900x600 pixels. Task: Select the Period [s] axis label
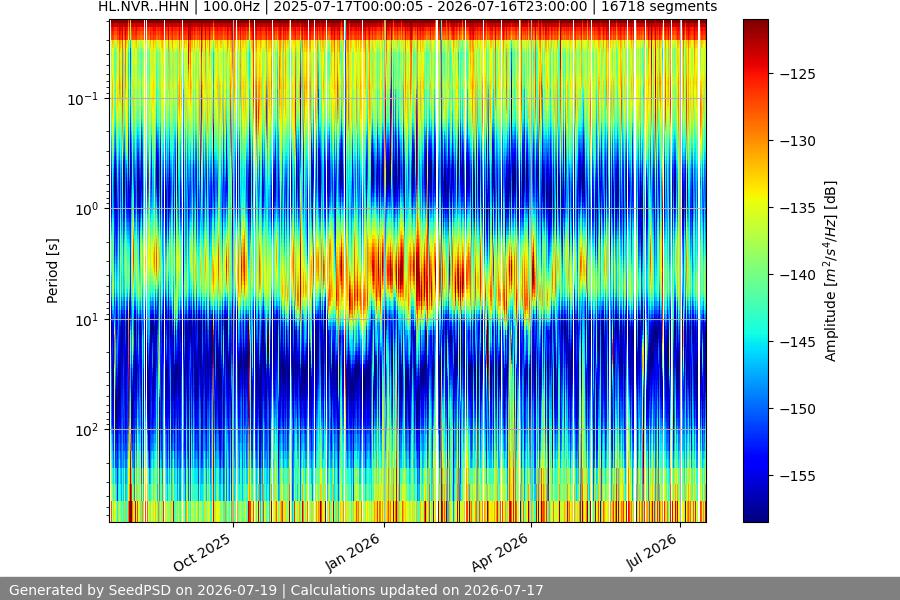(x=52, y=271)
